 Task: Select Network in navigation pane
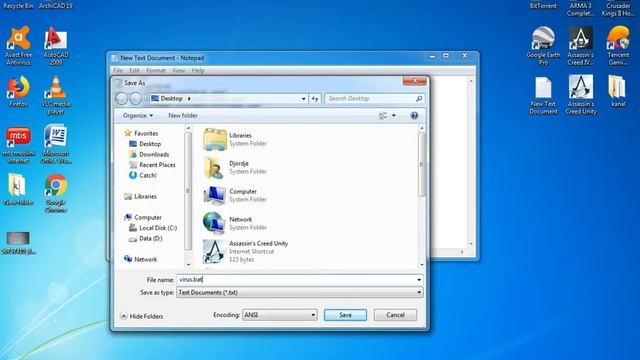[x=140, y=259]
